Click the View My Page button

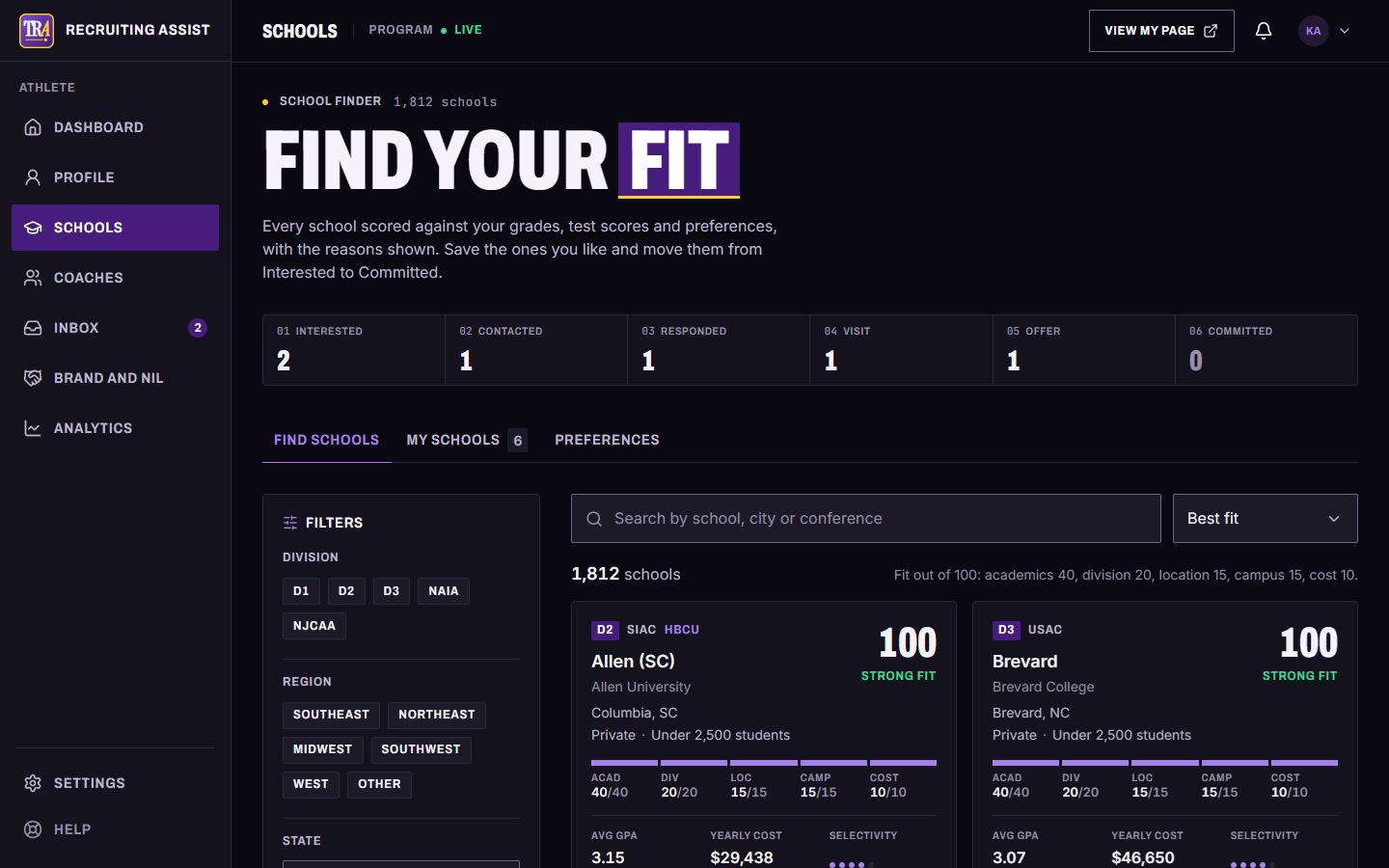(x=1161, y=31)
